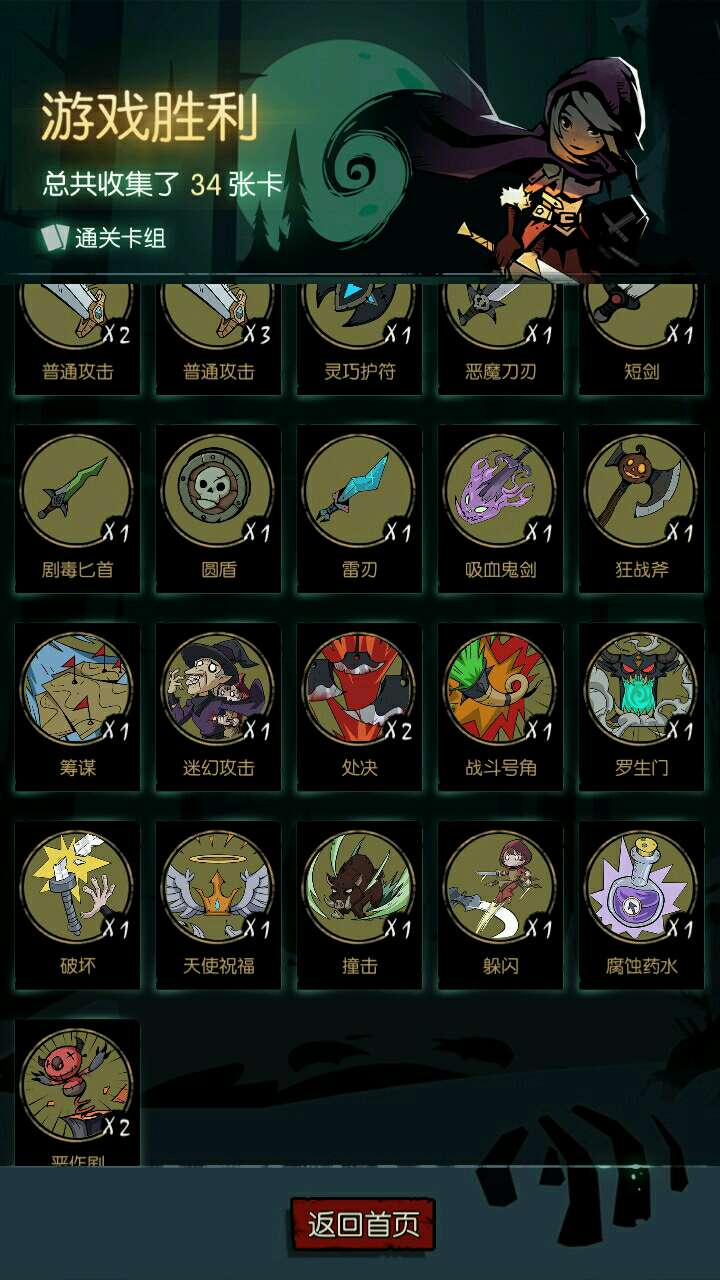
Task: Inspect the 罗生门 demon gate card
Action: coord(641,708)
